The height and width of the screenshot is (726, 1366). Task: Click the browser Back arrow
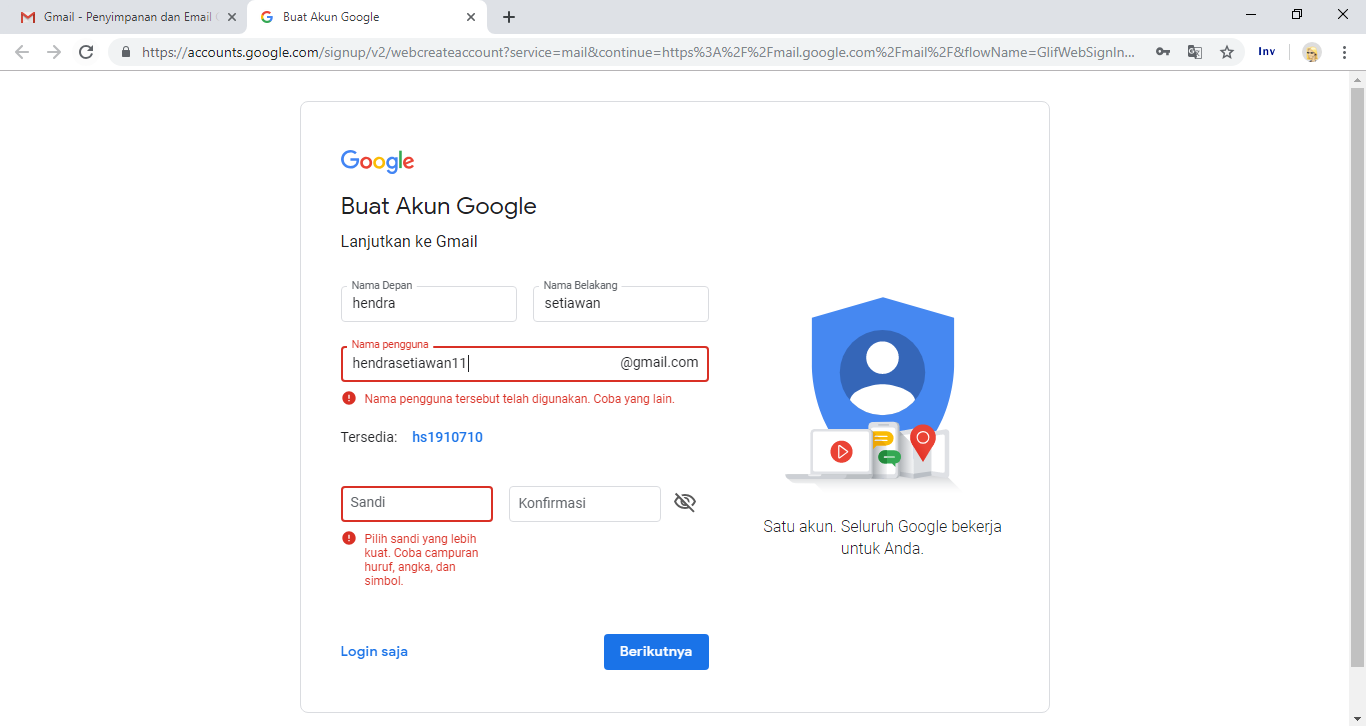[x=22, y=52]
